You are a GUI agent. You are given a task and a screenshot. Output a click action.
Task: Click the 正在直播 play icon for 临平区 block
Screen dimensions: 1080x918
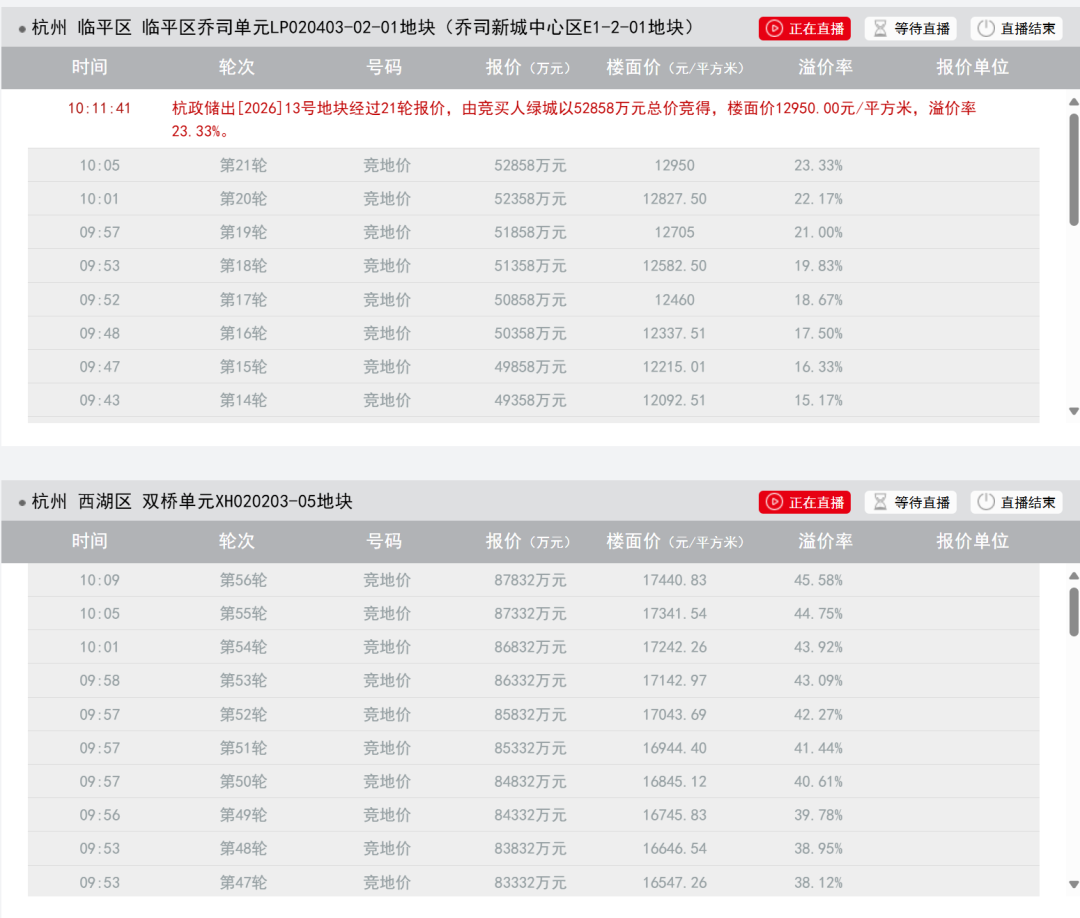774,28
